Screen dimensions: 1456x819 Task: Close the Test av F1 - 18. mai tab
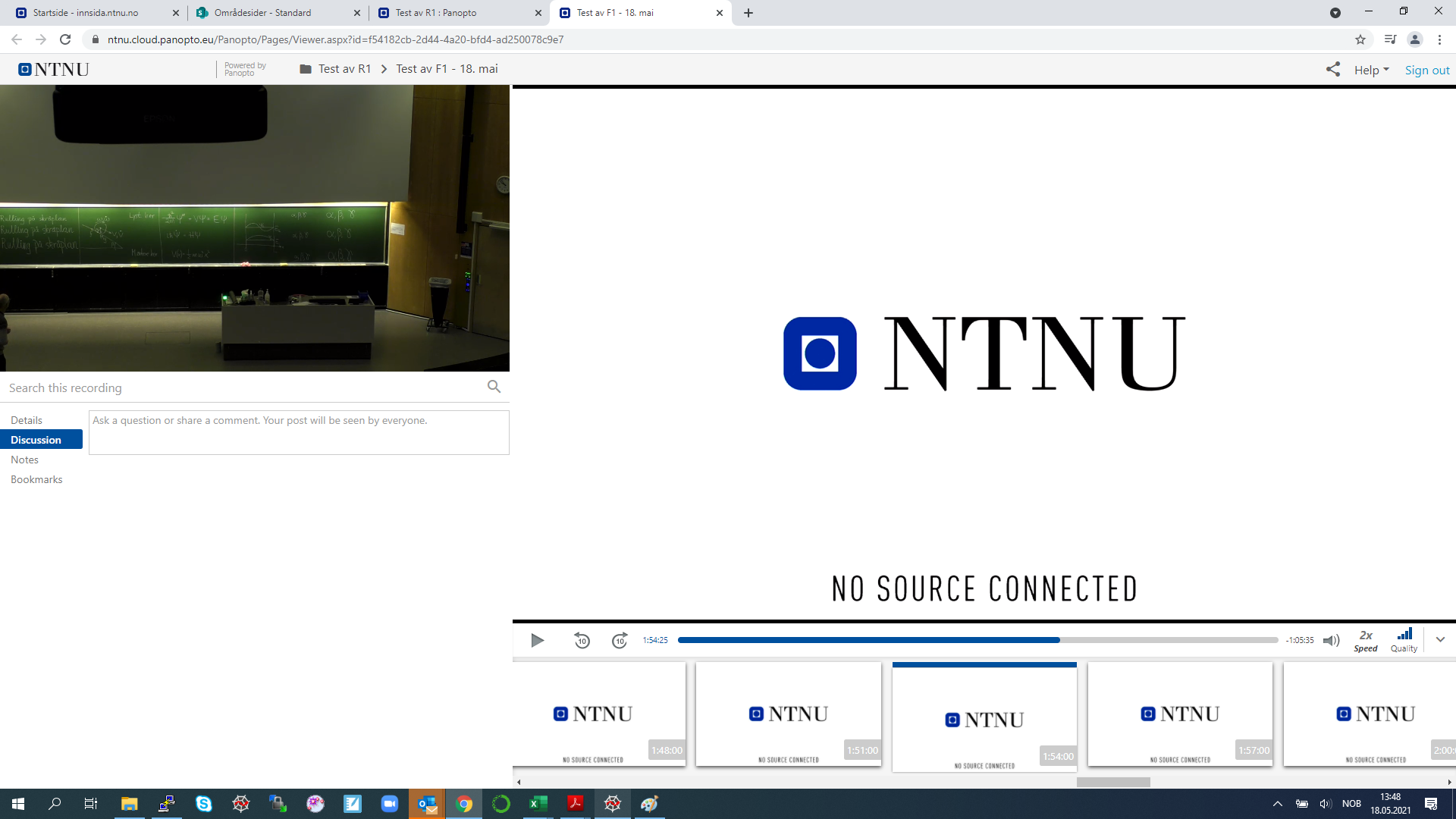[x=720, y=13]
